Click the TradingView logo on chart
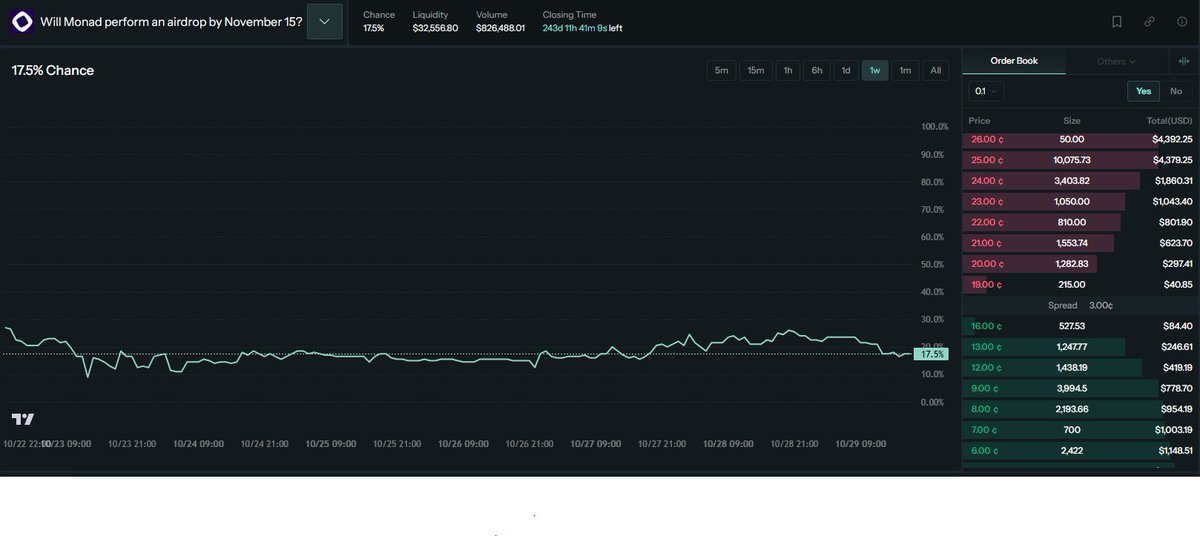 point(23,419)
